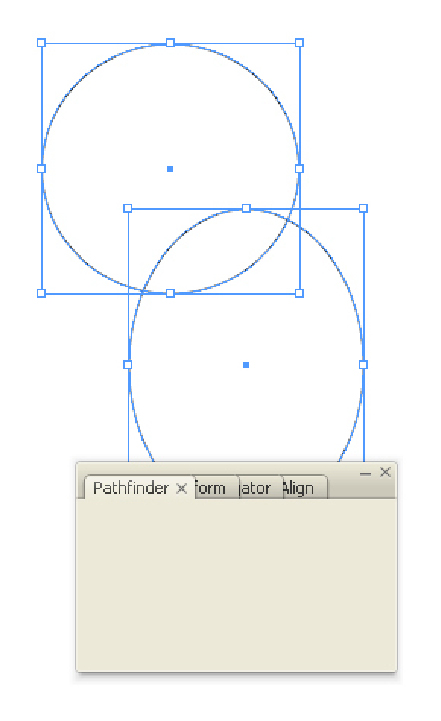The height and width of the screenshot is (721, 441).
Task: Select right-middle handle of lower ellipse
Action: click(x=363, y=365)
